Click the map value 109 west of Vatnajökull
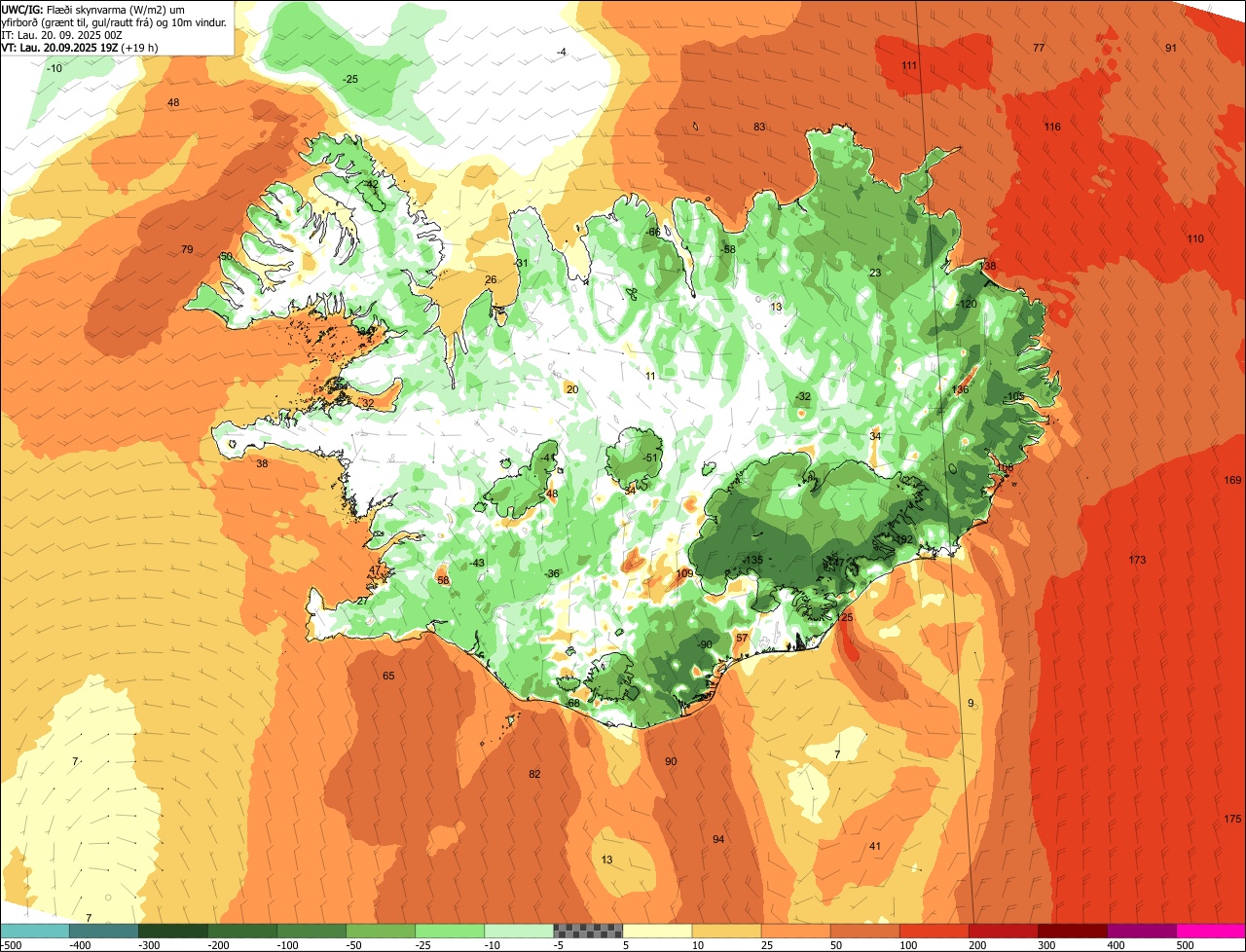The height and width of the screenshot is (952, 1246). 684,574
